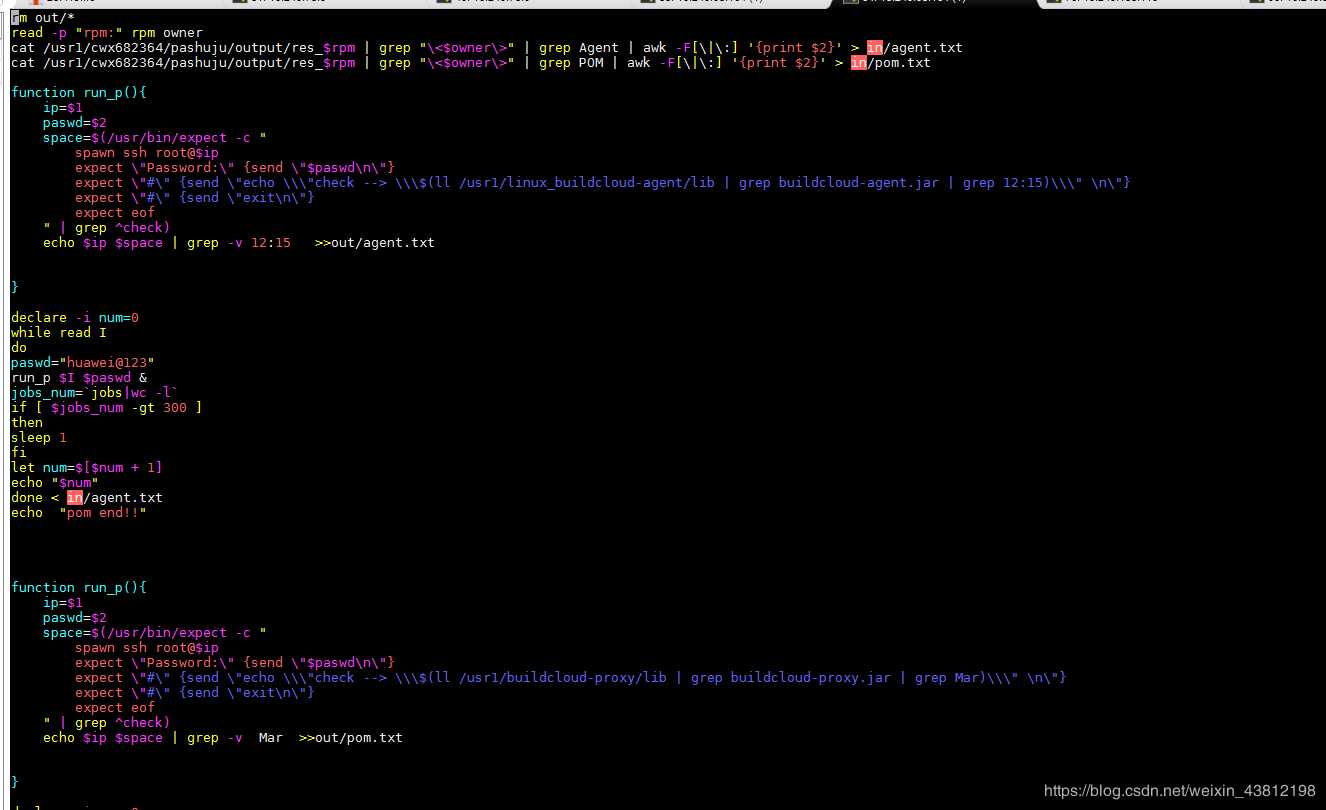
Task: Click the cat command writing to in/agent.txt
Action: coord(487,47)
